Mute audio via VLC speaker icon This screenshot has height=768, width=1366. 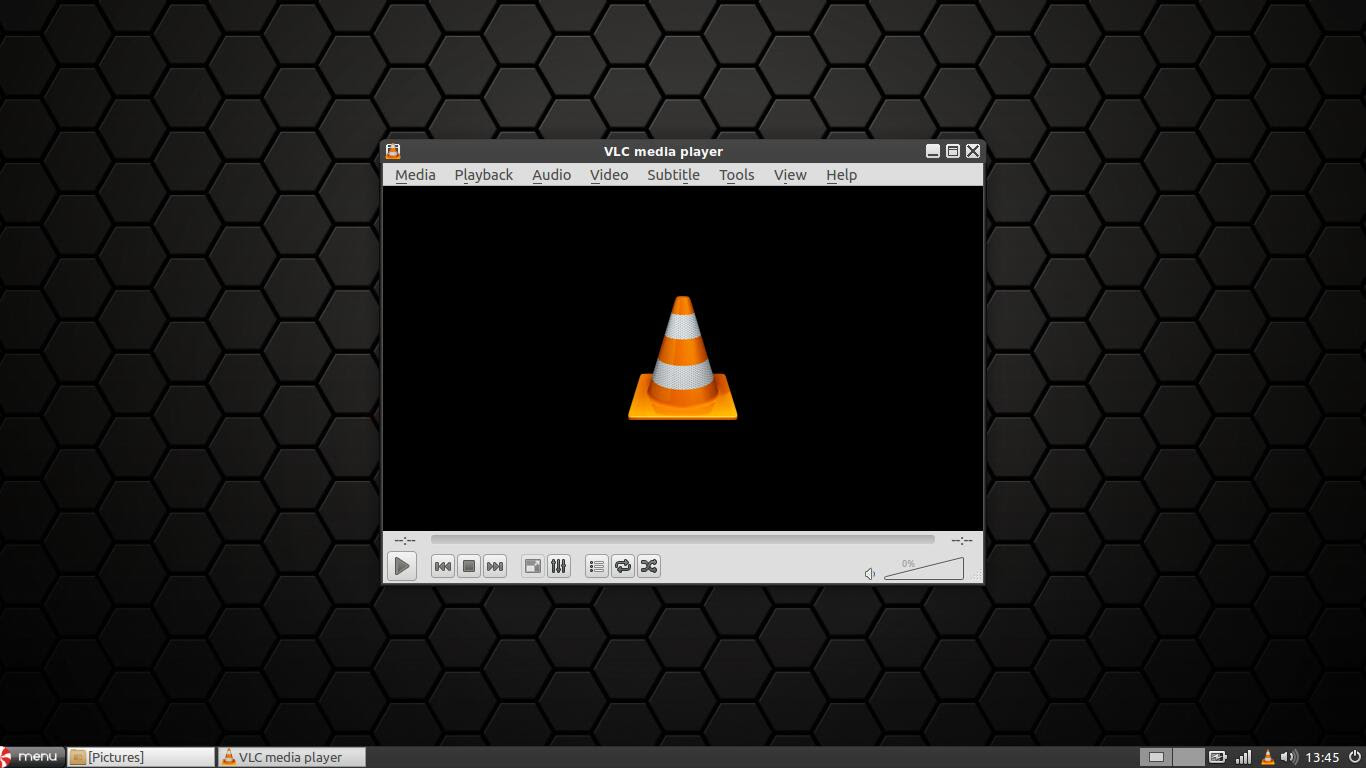[870, 573]
